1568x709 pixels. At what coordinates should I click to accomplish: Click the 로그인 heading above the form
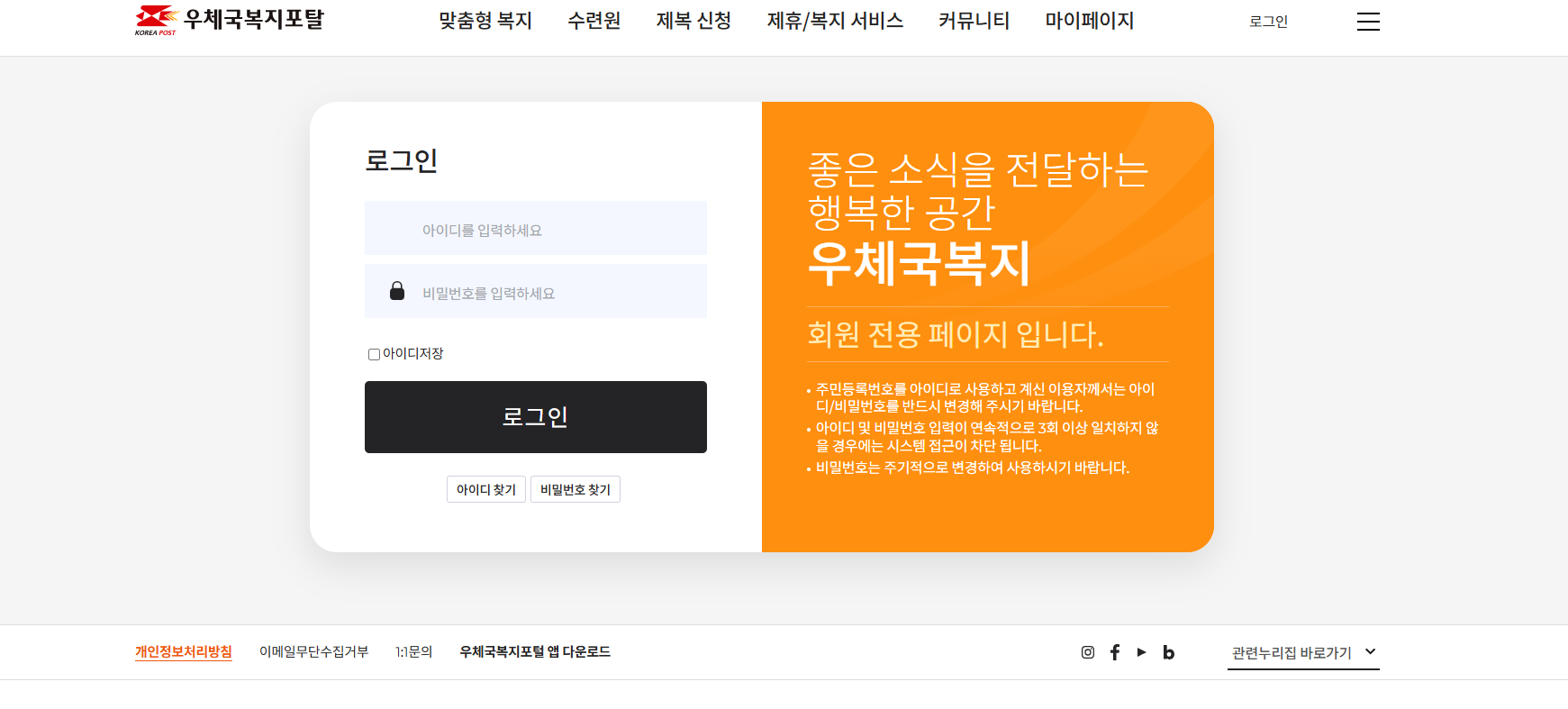click(401, 160)
